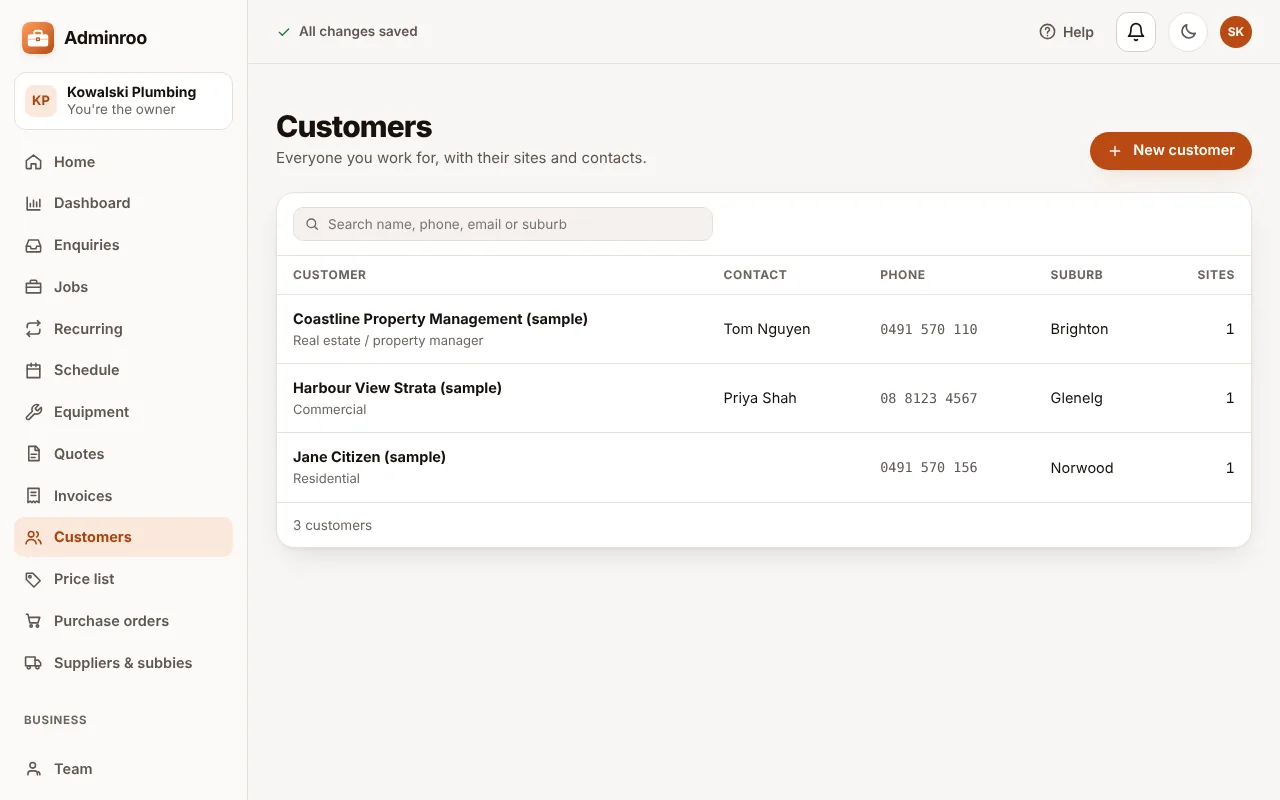Click the Recurring arrows icon
The width and height of the screenshot is (1280, 800).
click(34, 329)
